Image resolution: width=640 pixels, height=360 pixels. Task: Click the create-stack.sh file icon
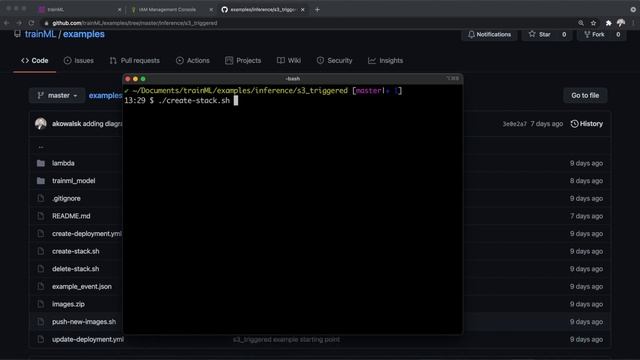41,251
